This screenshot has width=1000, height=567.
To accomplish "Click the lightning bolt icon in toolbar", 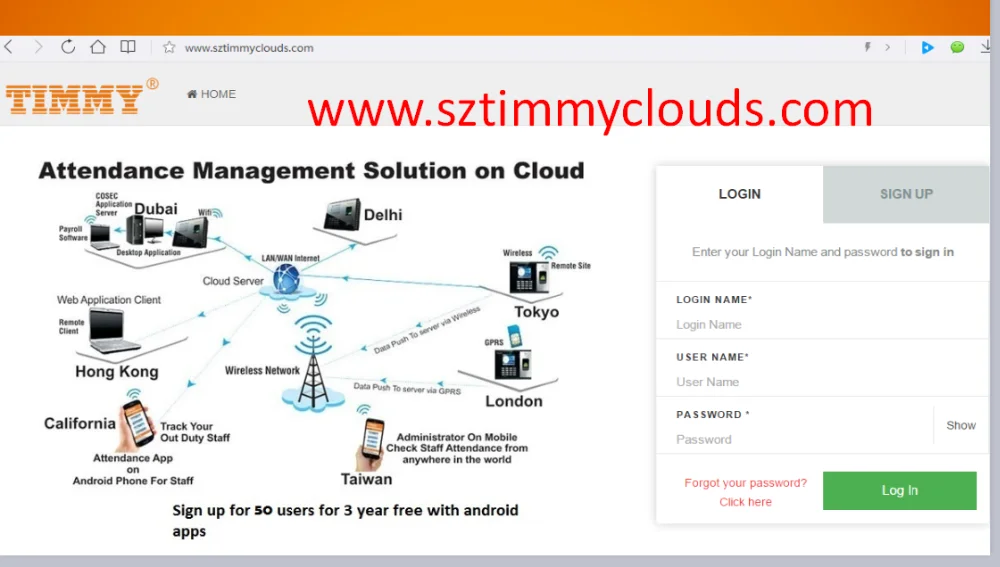I will tap(867, 47).
